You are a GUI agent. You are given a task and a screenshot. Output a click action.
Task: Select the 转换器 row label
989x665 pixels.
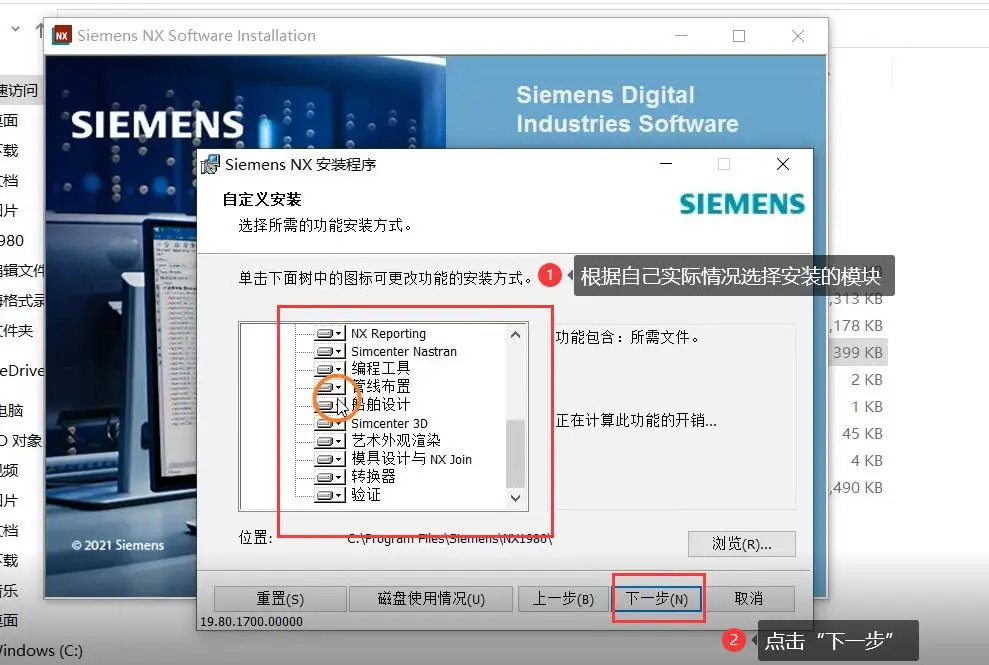[x=373, y=476]
